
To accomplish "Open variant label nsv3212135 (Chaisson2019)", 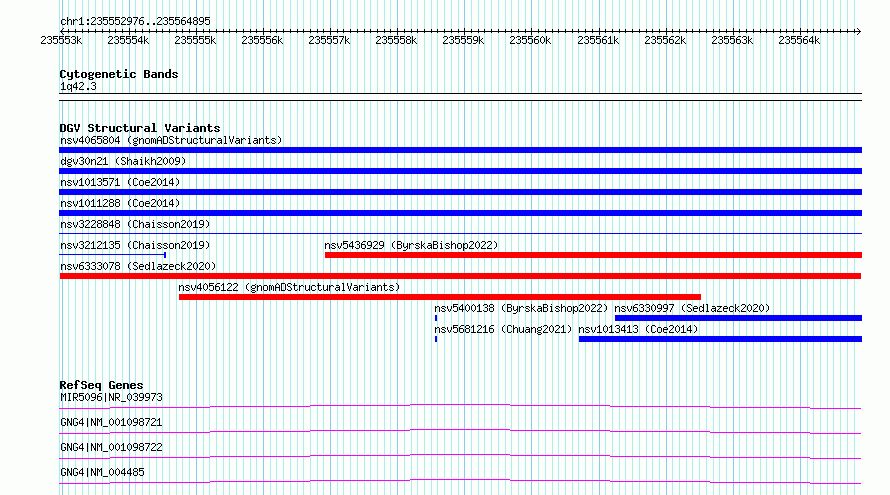I will tap(135, 245).
